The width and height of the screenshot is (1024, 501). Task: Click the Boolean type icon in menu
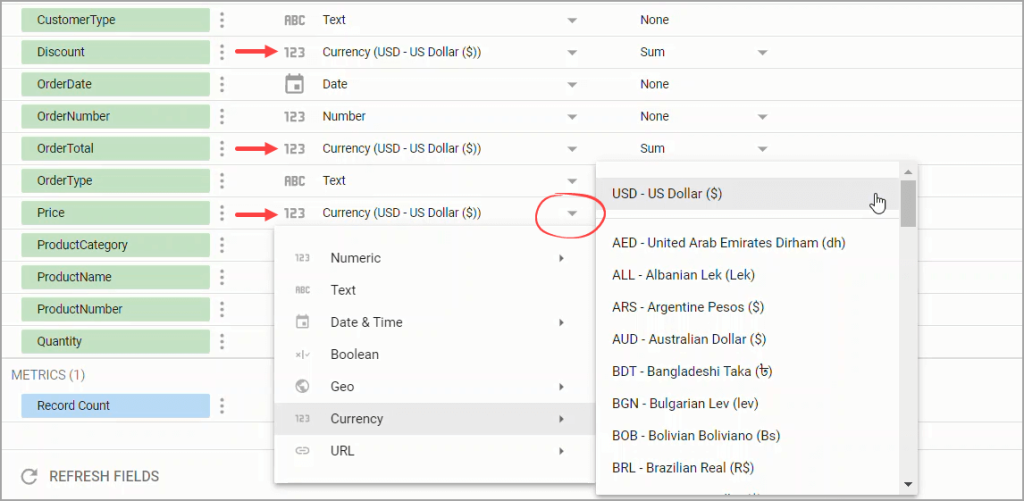302,355
